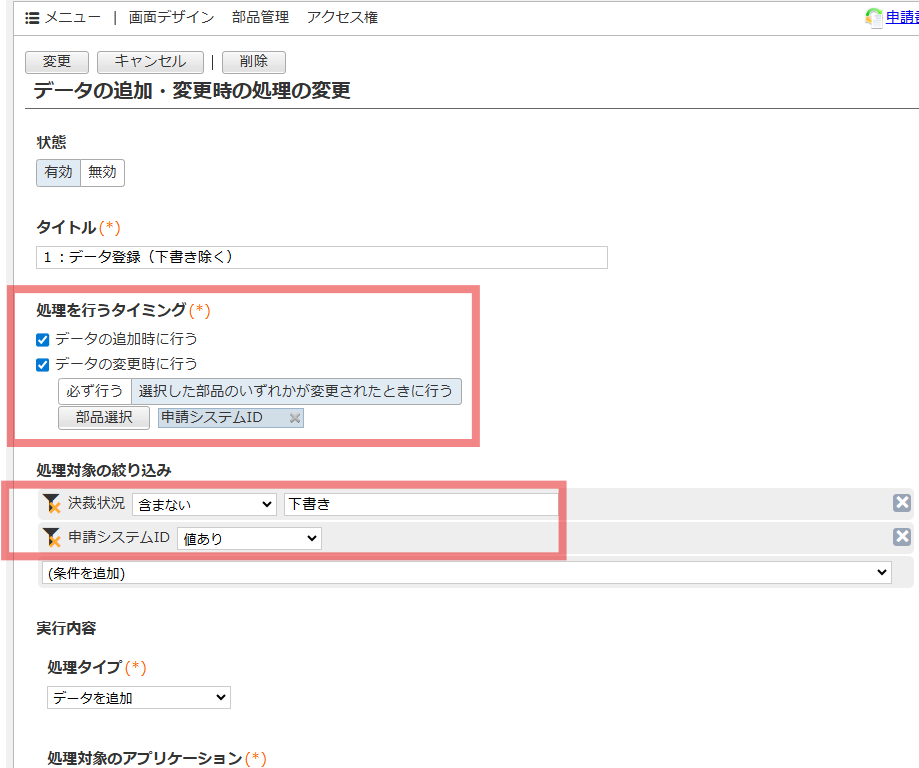Viewport: 919px width, 768px height.
Task: Set the status to 無効
Action: pos(102,172)
